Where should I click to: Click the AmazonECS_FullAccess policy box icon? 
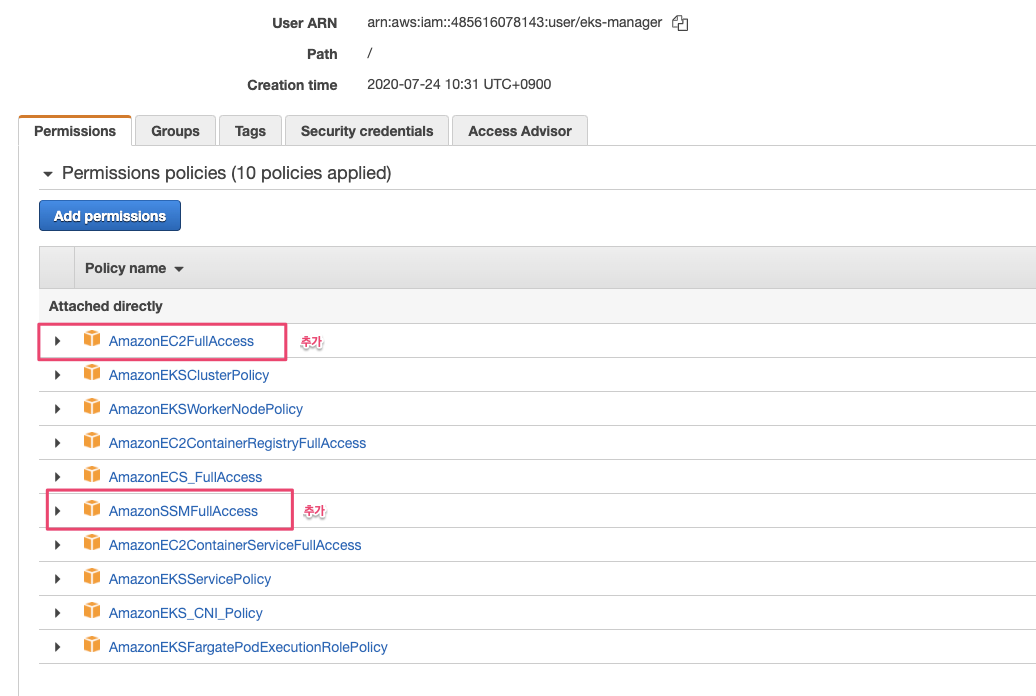92,475
